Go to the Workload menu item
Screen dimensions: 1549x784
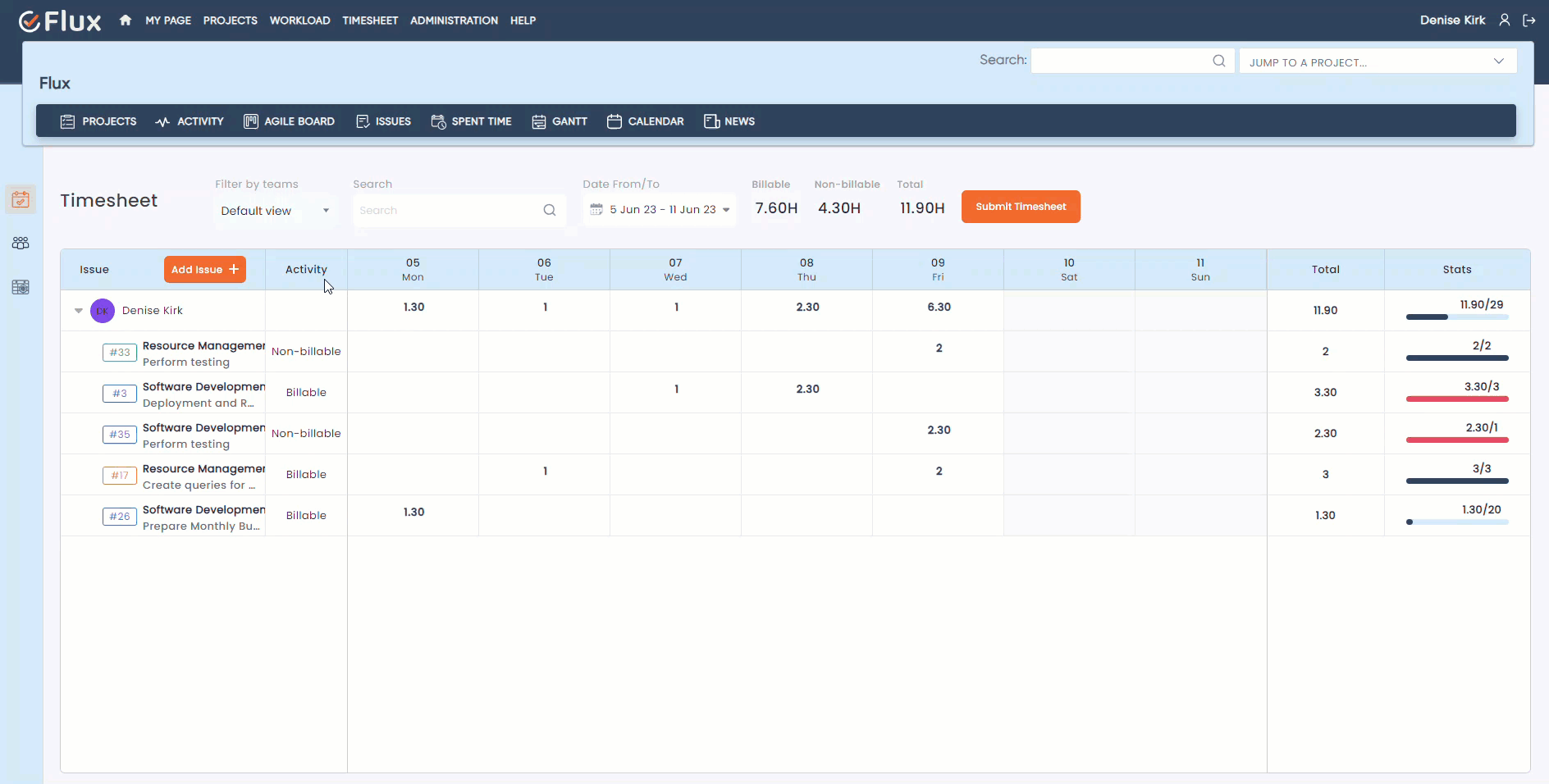pyautogui.click(x=299, y=21)
